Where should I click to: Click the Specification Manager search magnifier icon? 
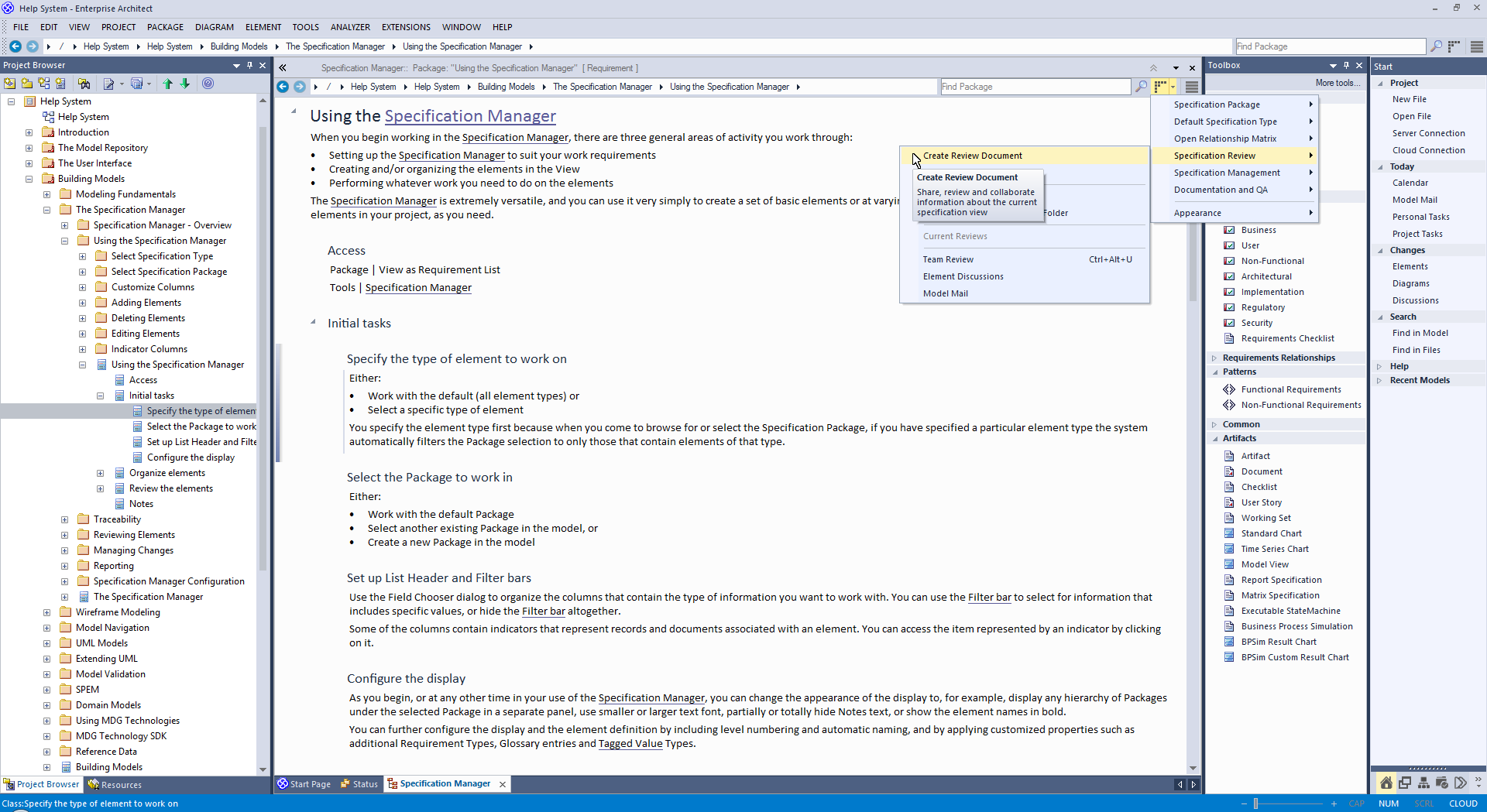click(1141, 87)
